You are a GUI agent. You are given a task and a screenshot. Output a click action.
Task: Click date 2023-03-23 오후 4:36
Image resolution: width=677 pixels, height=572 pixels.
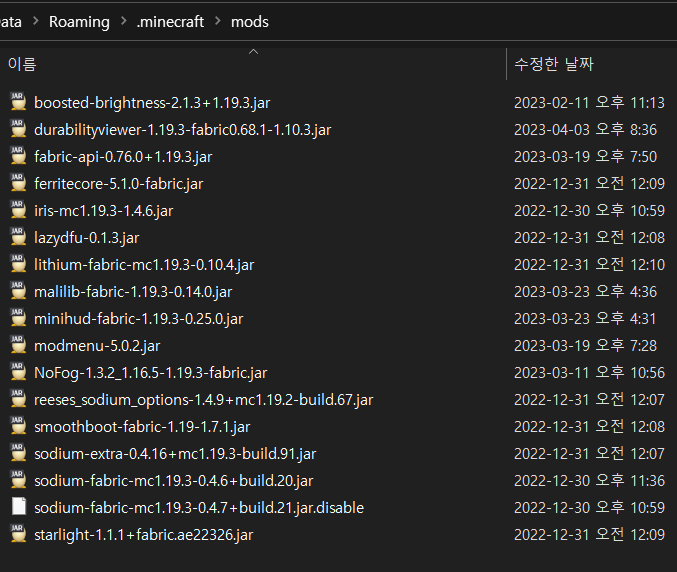pyautogui.click(x=585, y=292)
